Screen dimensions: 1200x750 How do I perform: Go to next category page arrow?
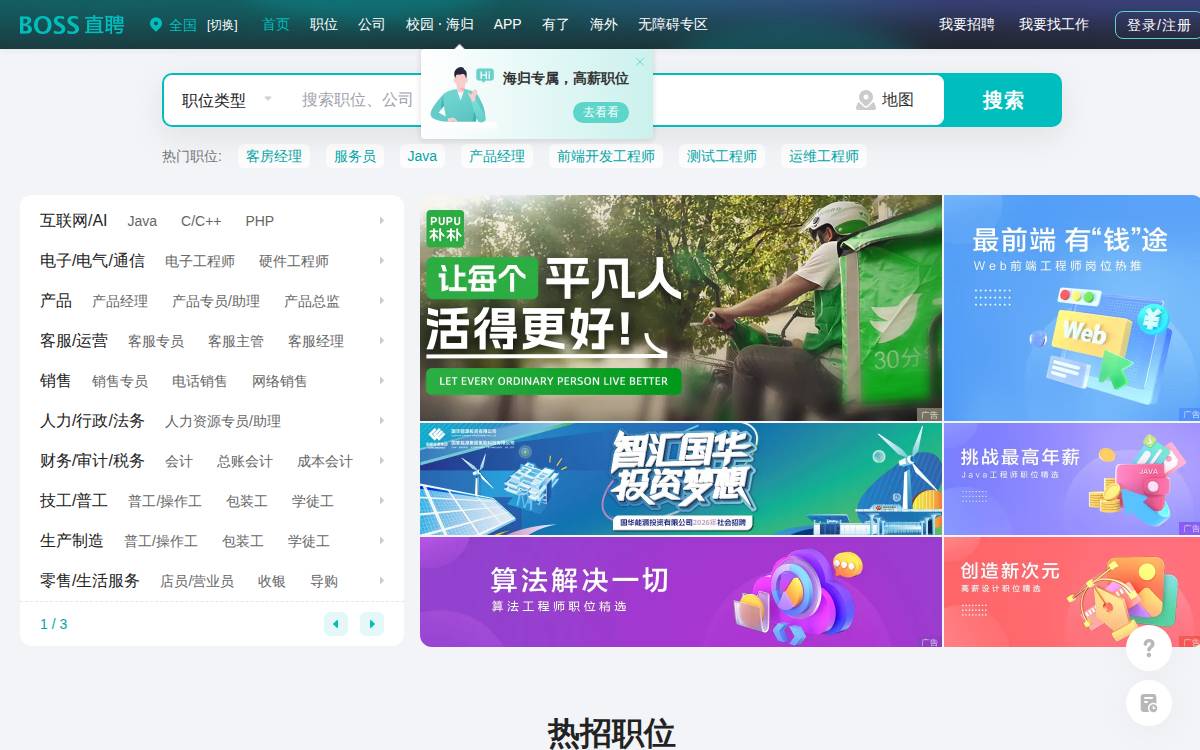pyautogui.click(x=372, y=624)
